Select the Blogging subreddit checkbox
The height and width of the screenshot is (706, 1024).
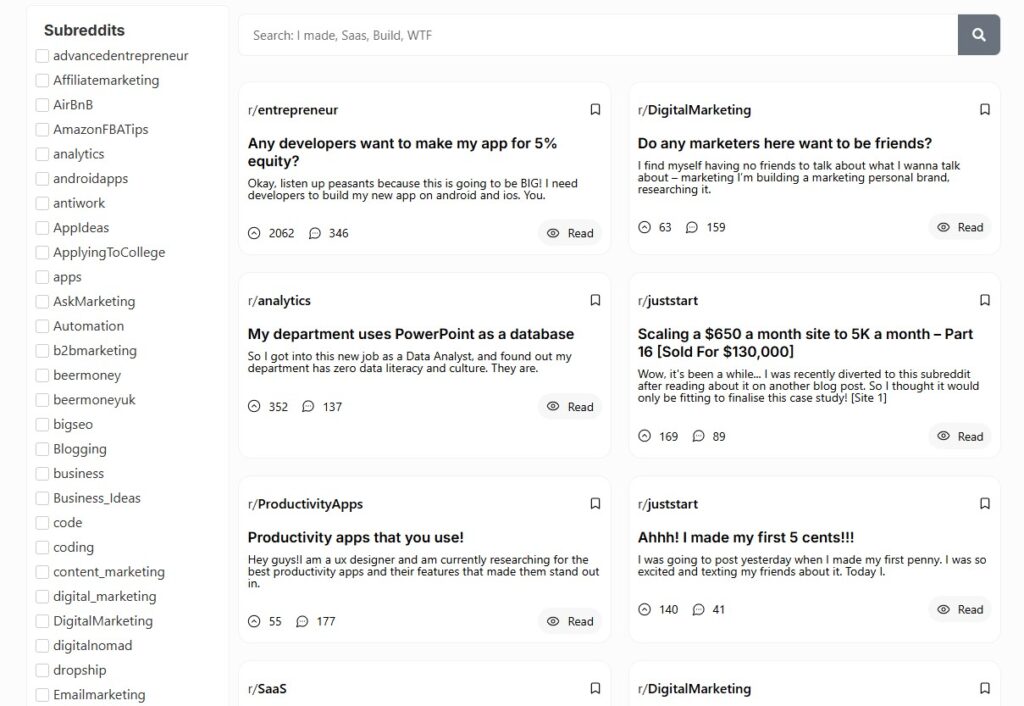pyautogui.click(x=42, y=449)
